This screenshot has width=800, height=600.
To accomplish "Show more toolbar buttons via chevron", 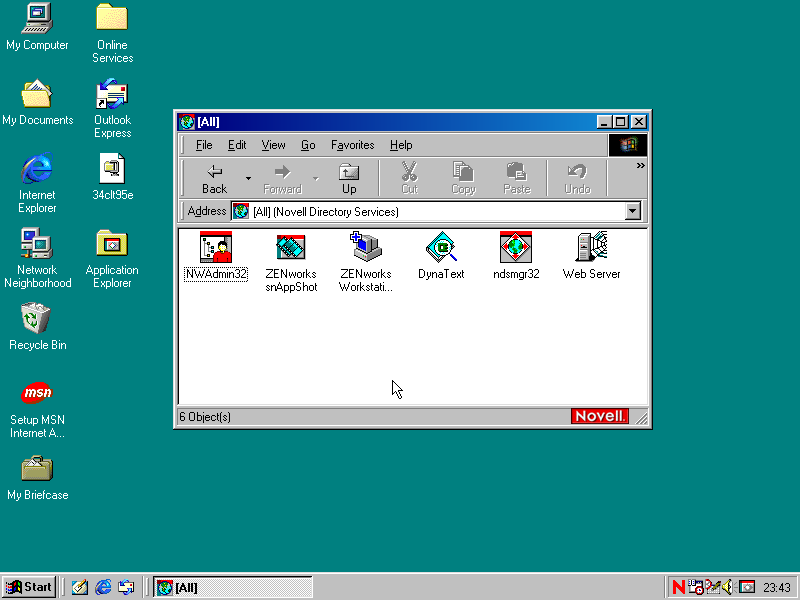I will pyautogui.click(x=640, y=165).
